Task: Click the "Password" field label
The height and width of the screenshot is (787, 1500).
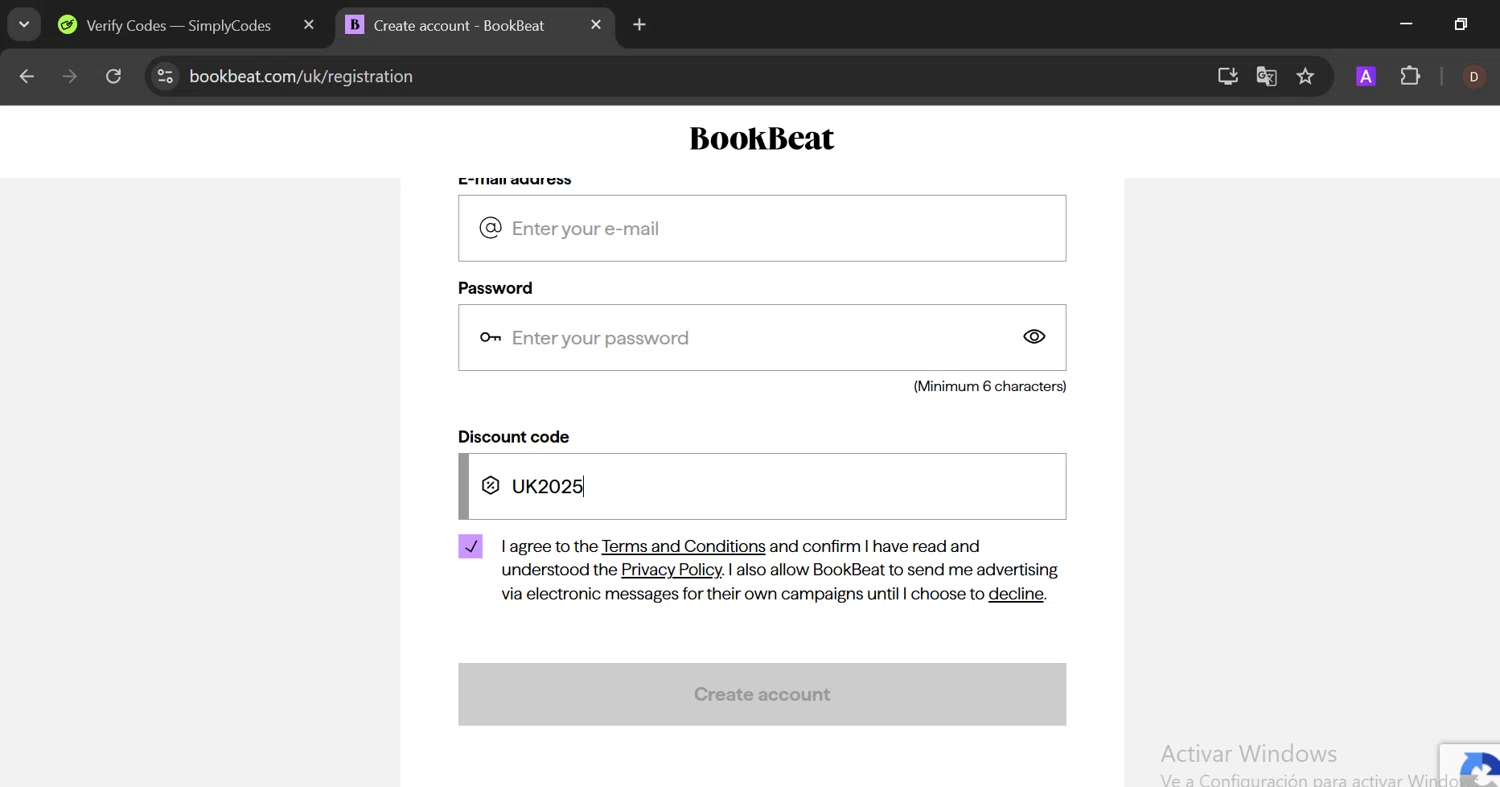Action: point(495,288)
